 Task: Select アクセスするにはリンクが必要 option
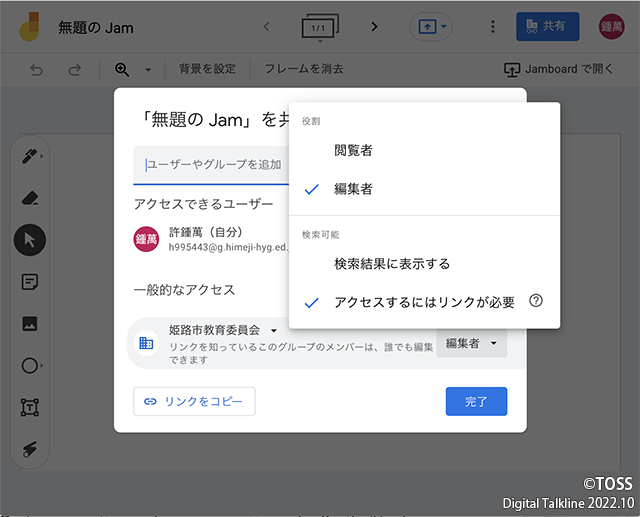[x=424, y=302]
